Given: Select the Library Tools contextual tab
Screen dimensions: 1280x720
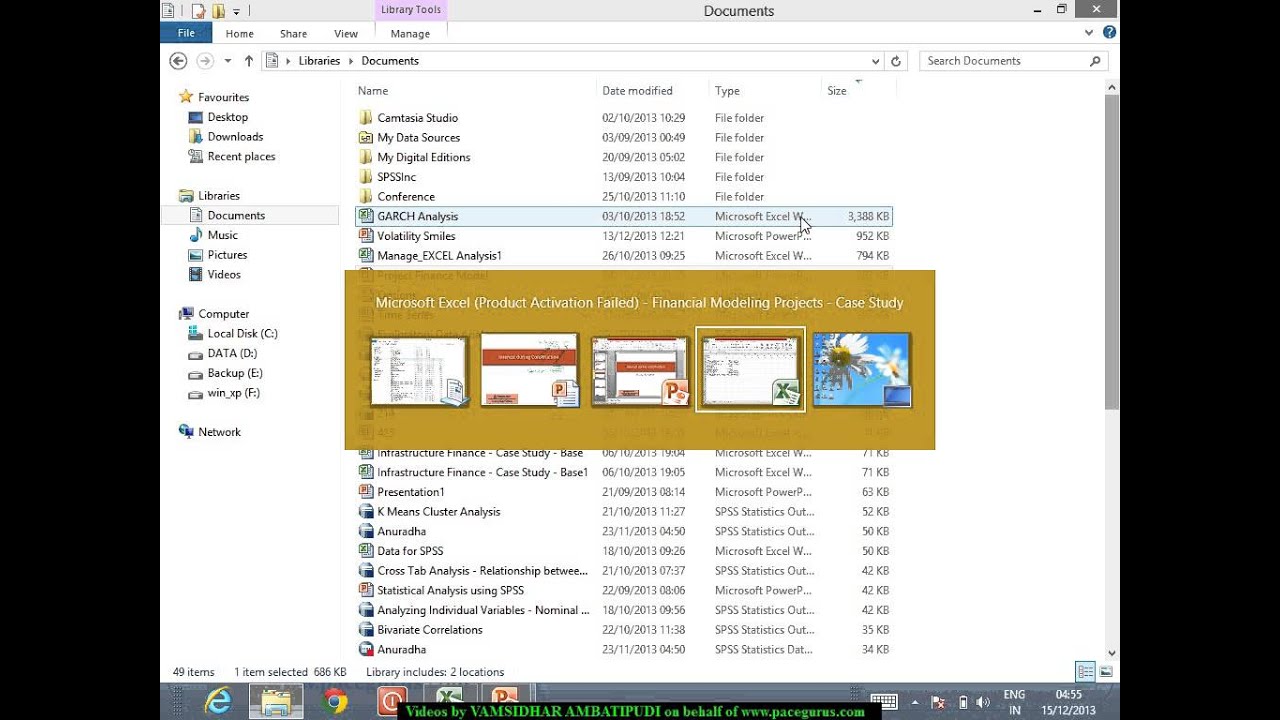Looking at the screenshot, I should [411, 10].
